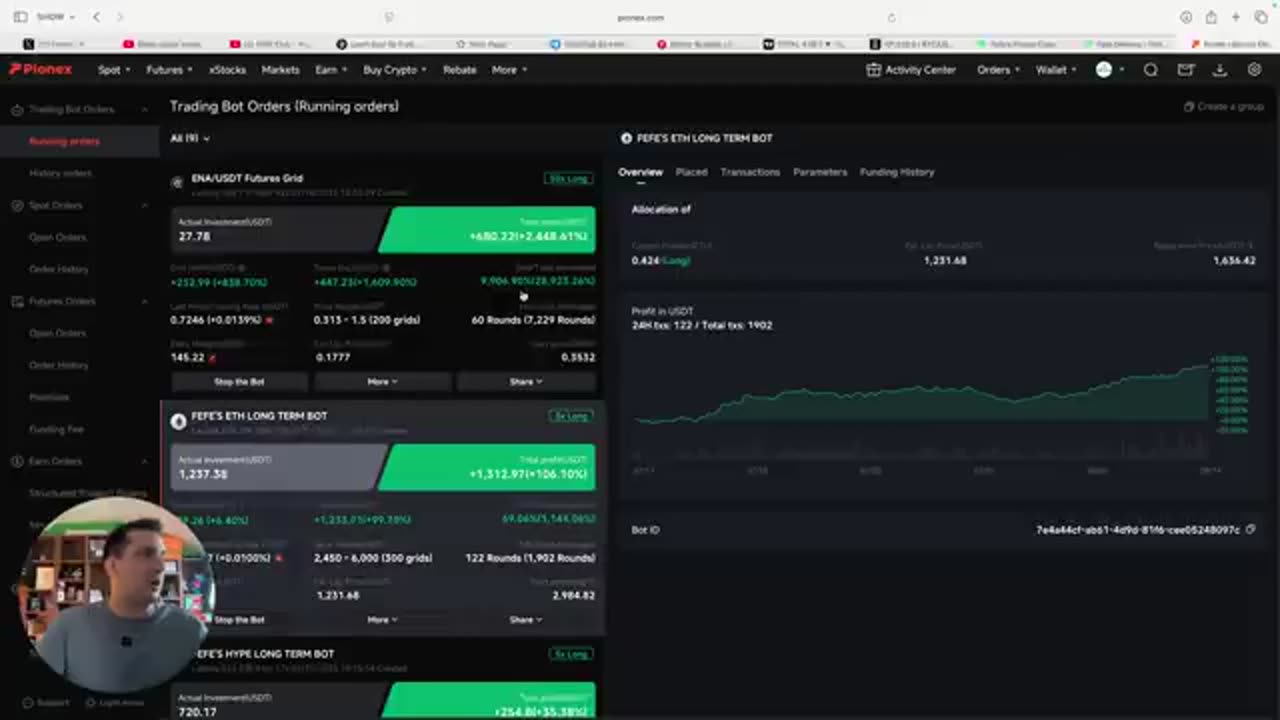Screen dimensions: 1280x720
Task: Click the browser share icon
Action: [1211, 17]
